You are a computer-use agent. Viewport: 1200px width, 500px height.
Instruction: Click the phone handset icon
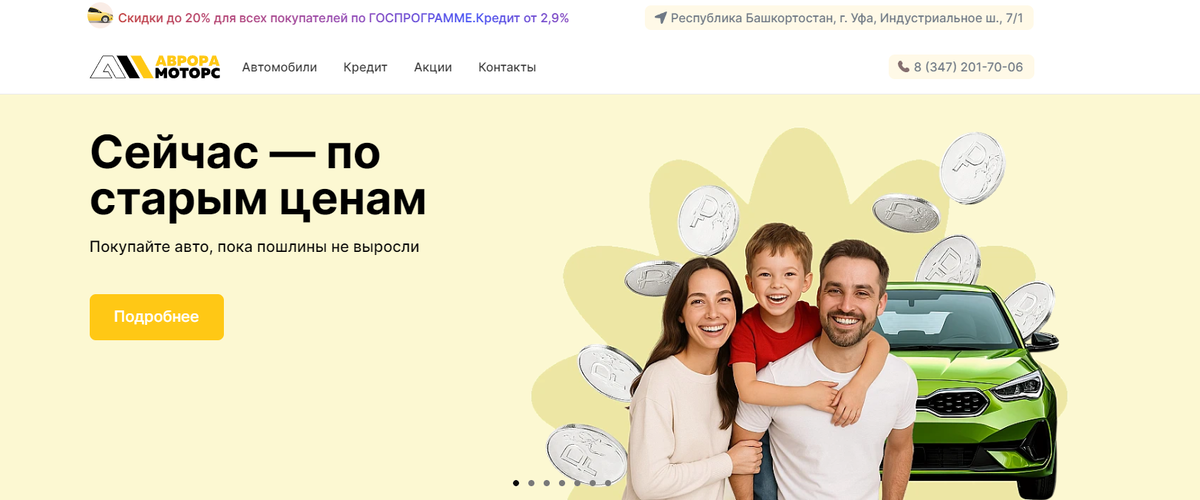point(904,67)
